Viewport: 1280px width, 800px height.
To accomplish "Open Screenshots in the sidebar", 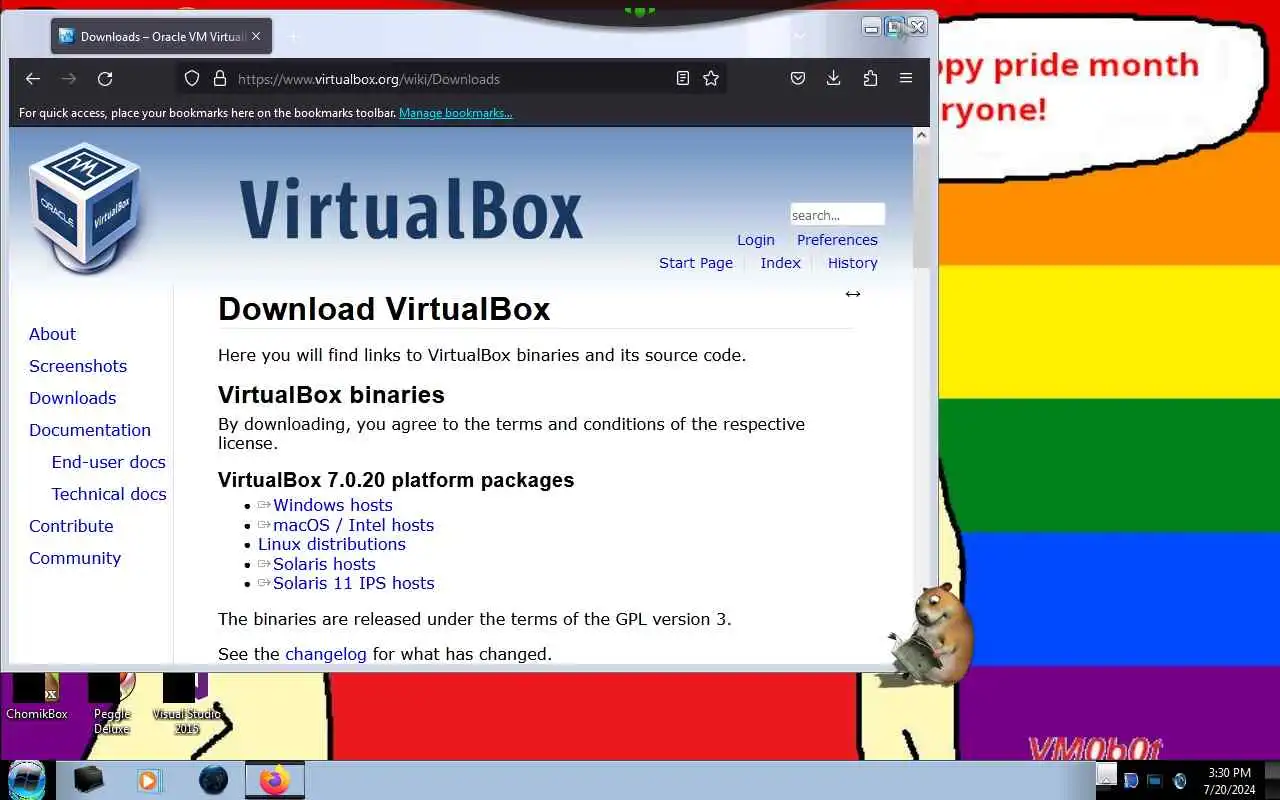I will click(x=78, y=366).
